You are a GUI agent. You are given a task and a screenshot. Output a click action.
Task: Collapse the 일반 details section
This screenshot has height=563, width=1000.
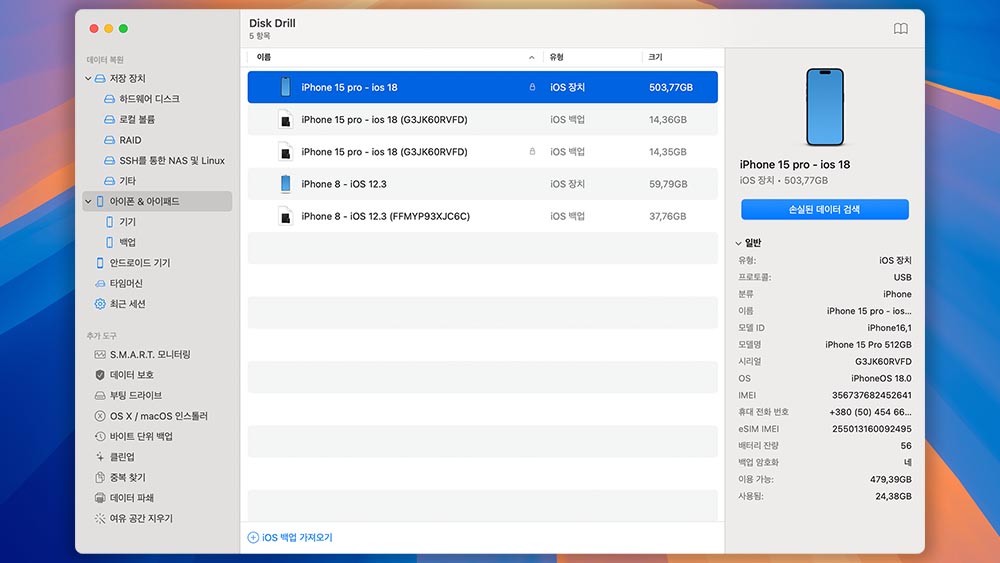click(x=739, y=243)
